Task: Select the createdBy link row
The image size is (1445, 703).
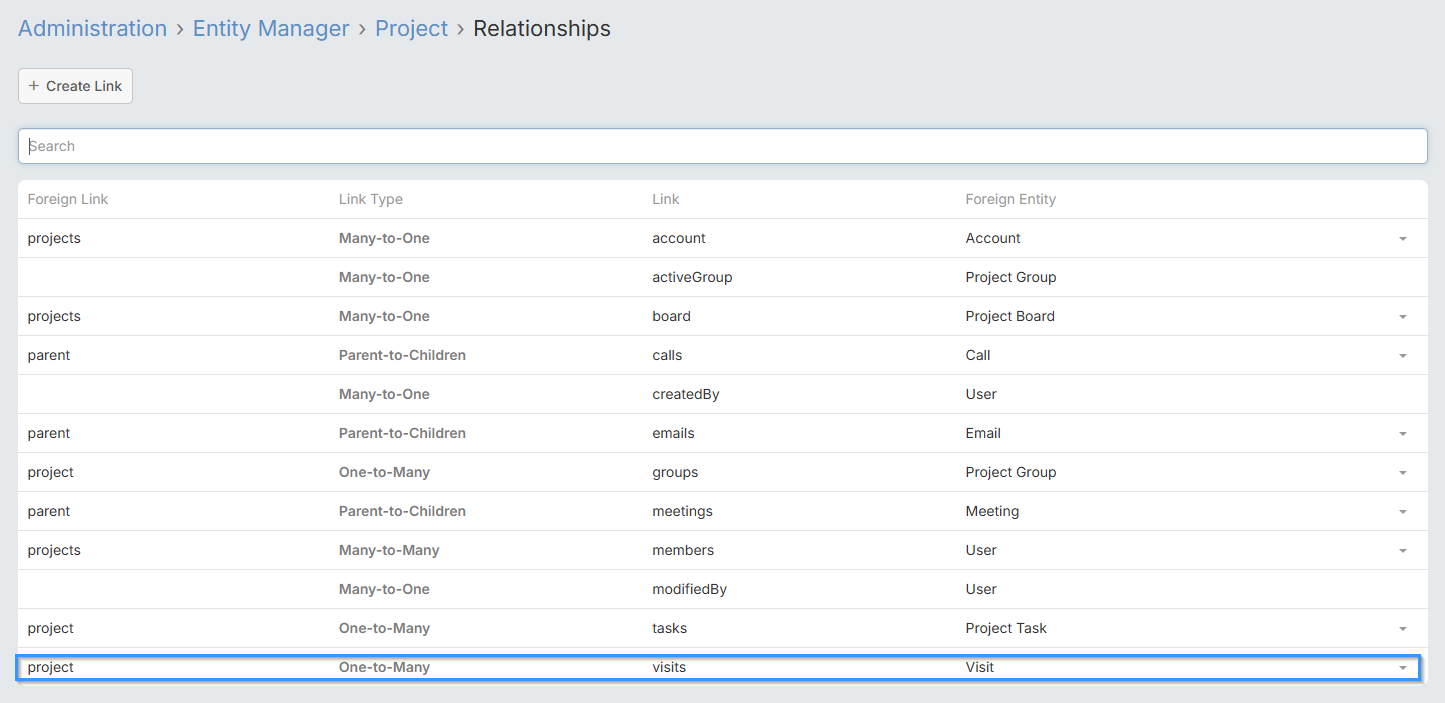Action: [685, 394]
